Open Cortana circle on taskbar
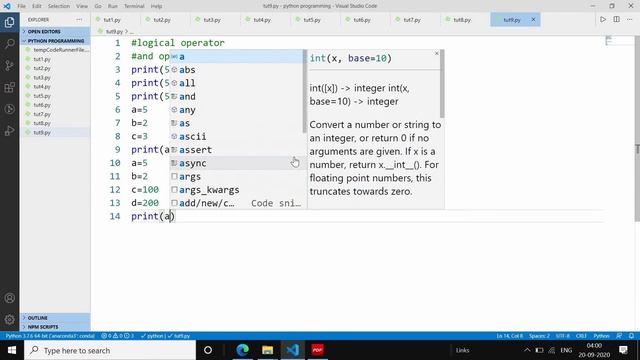The height and width of the screenshot is (360, 640). [208, 350]
